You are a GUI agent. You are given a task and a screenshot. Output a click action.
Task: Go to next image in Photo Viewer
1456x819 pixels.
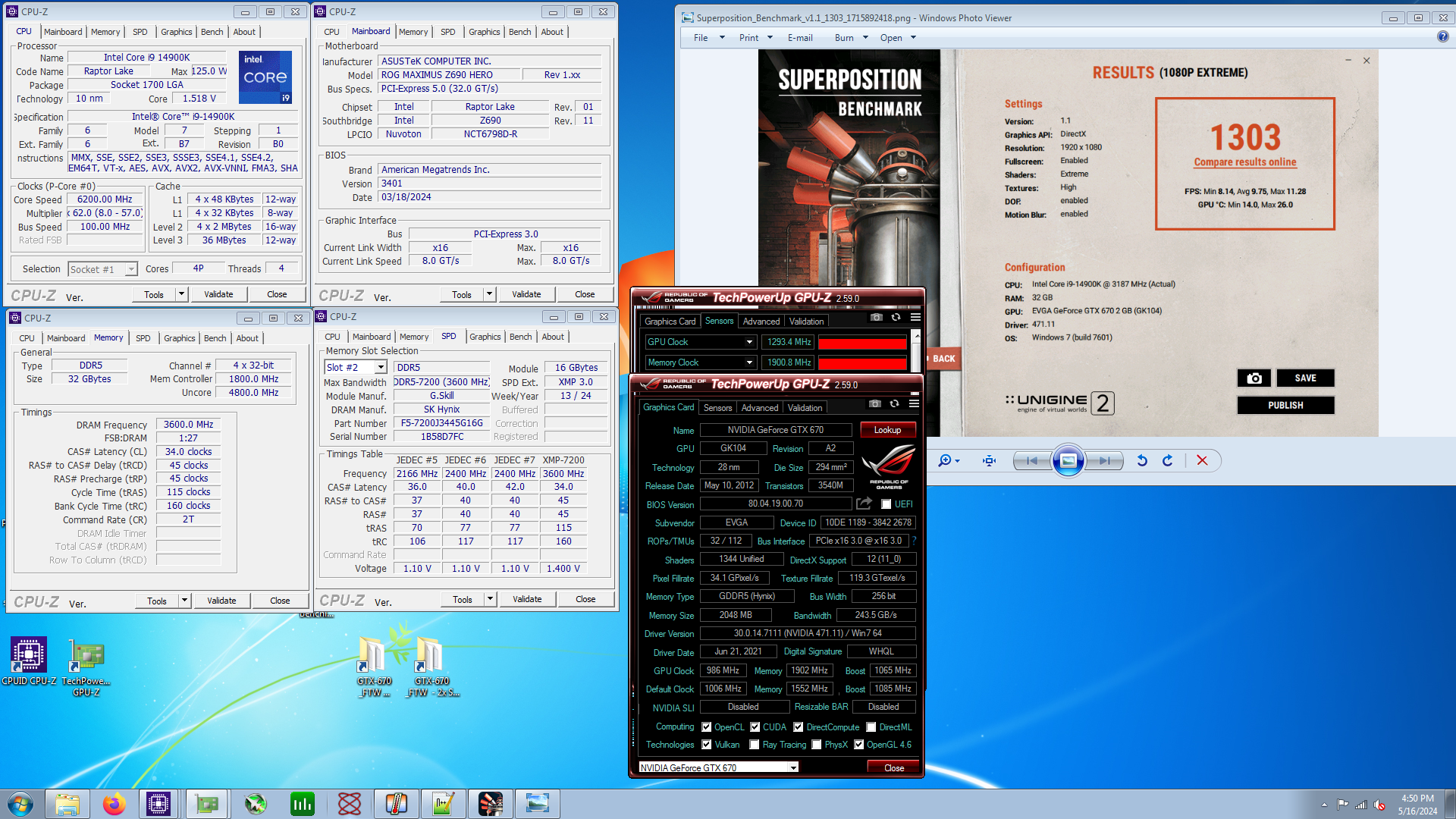tap(1104, 460)
